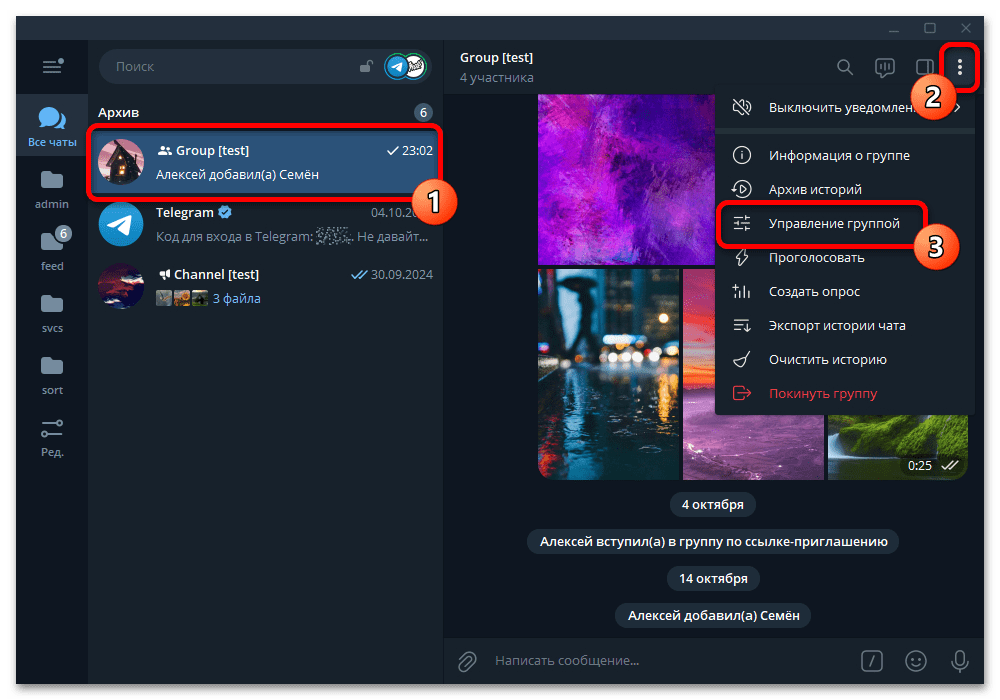Viewport: 1000px width, 700px height.
Task: Click the archive icon next to Архив историй
Action: 742,189
